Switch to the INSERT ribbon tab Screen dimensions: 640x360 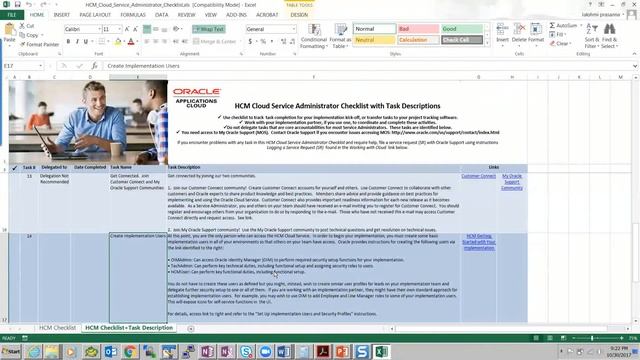click(62, 15)
